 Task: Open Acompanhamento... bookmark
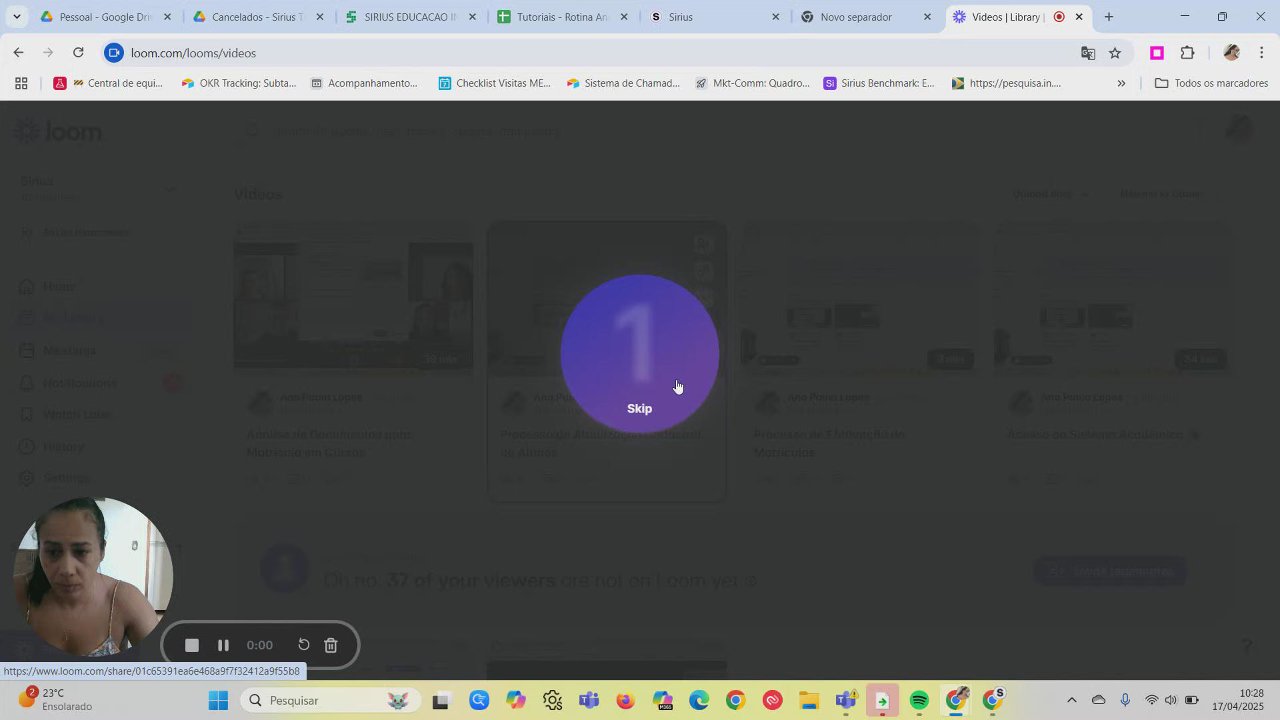pyautogui.click(x=364, y=83)
